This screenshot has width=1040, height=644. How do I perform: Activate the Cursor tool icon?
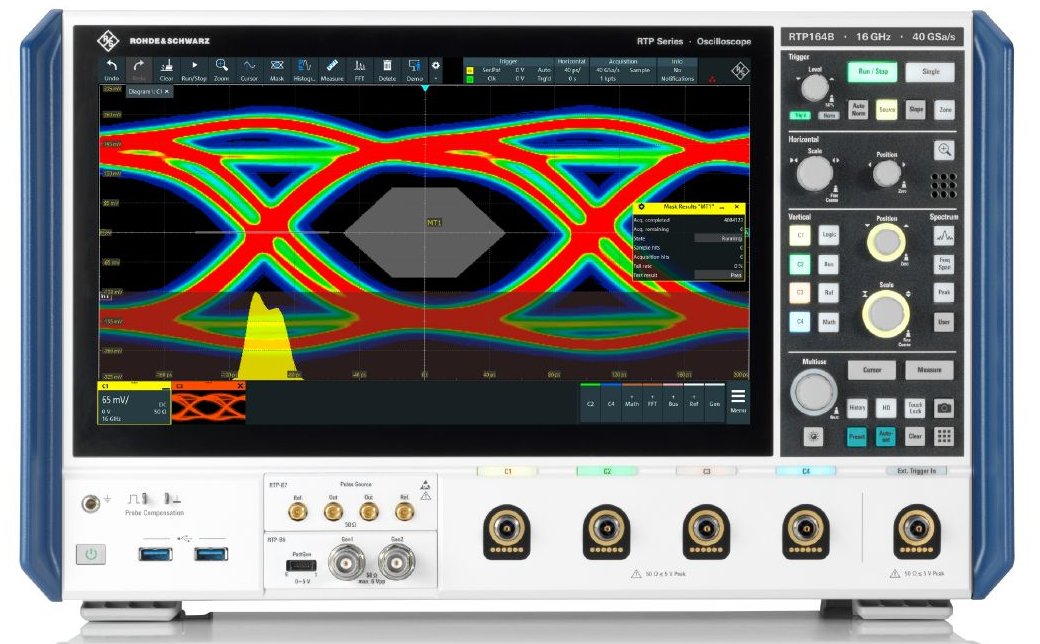(x=249, y=69)
